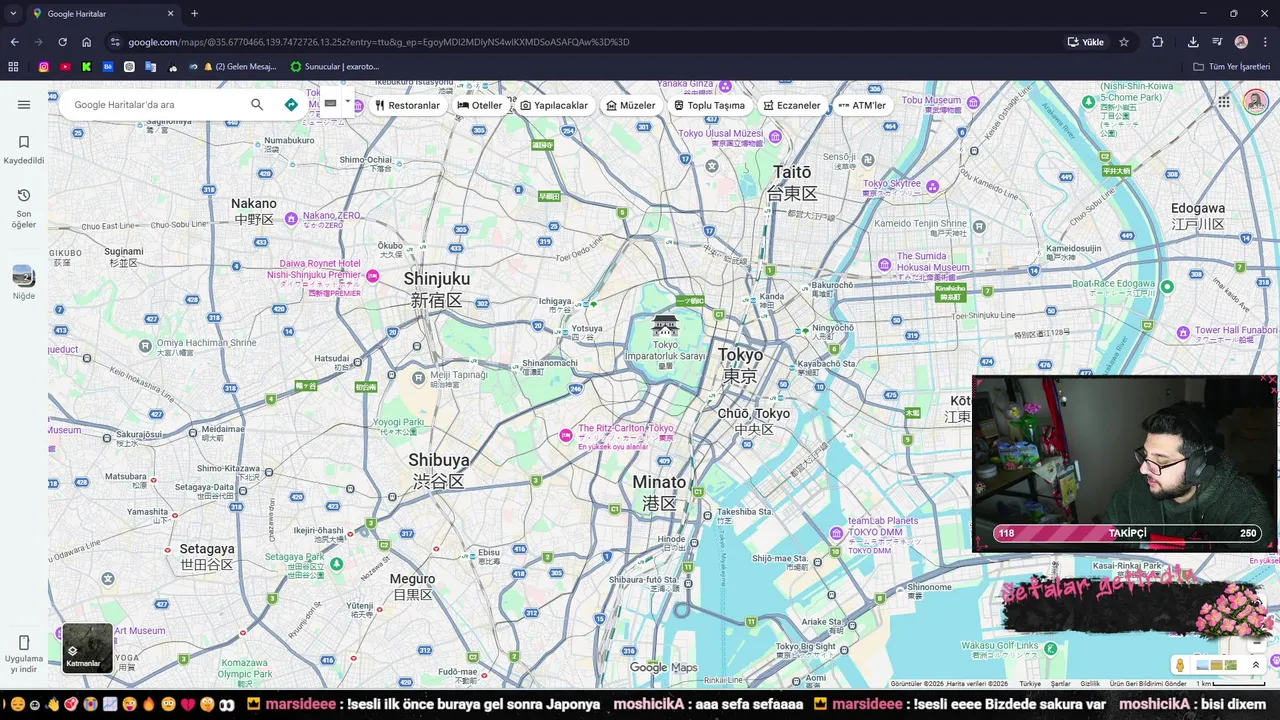Click the browser home button
Screen dimensions: 1280x720
pyautogui.click(x=87, y=42)
